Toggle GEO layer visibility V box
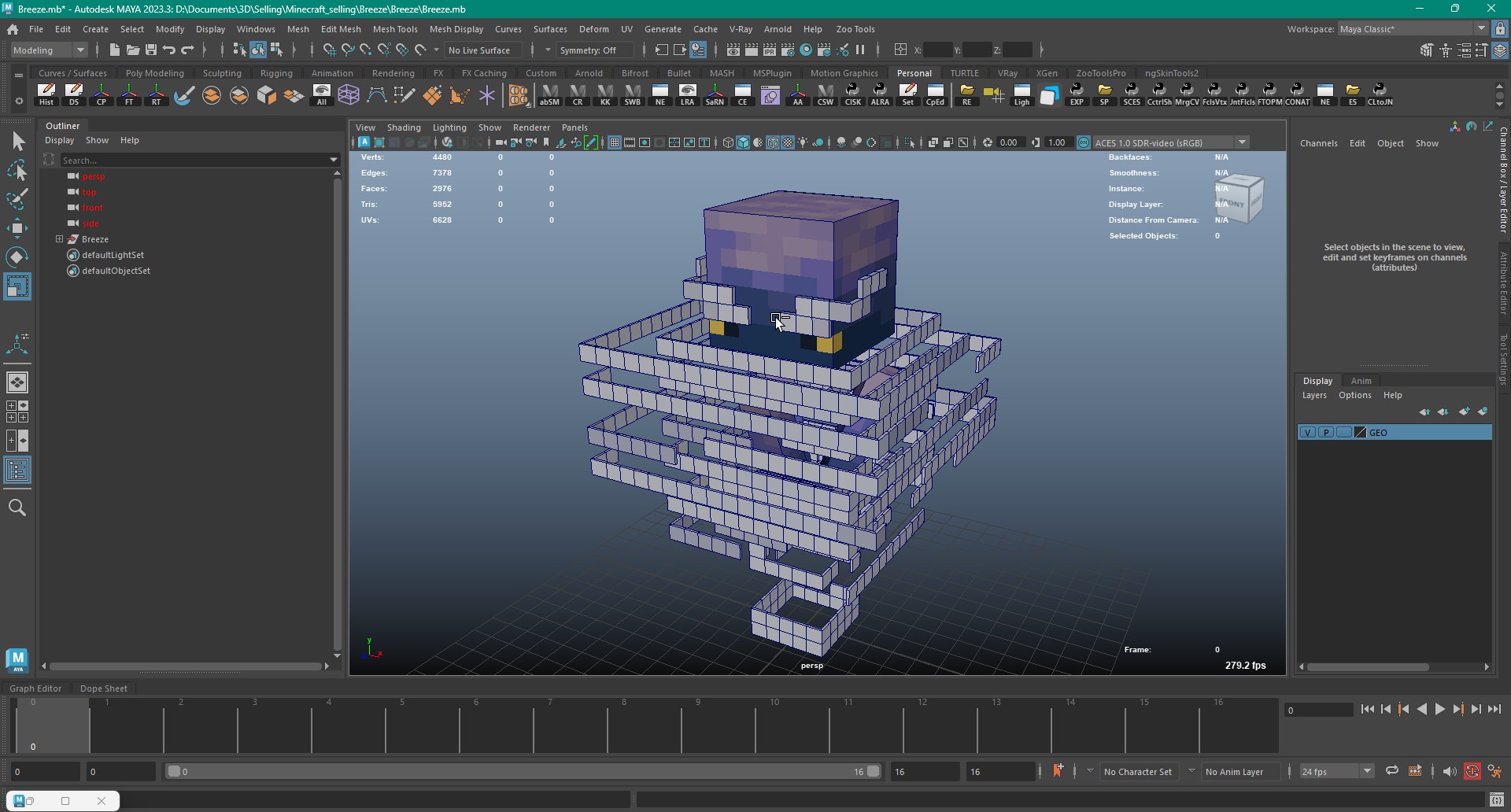The width and height of the screenshot is (1511, 812). tap(1308, 433)
